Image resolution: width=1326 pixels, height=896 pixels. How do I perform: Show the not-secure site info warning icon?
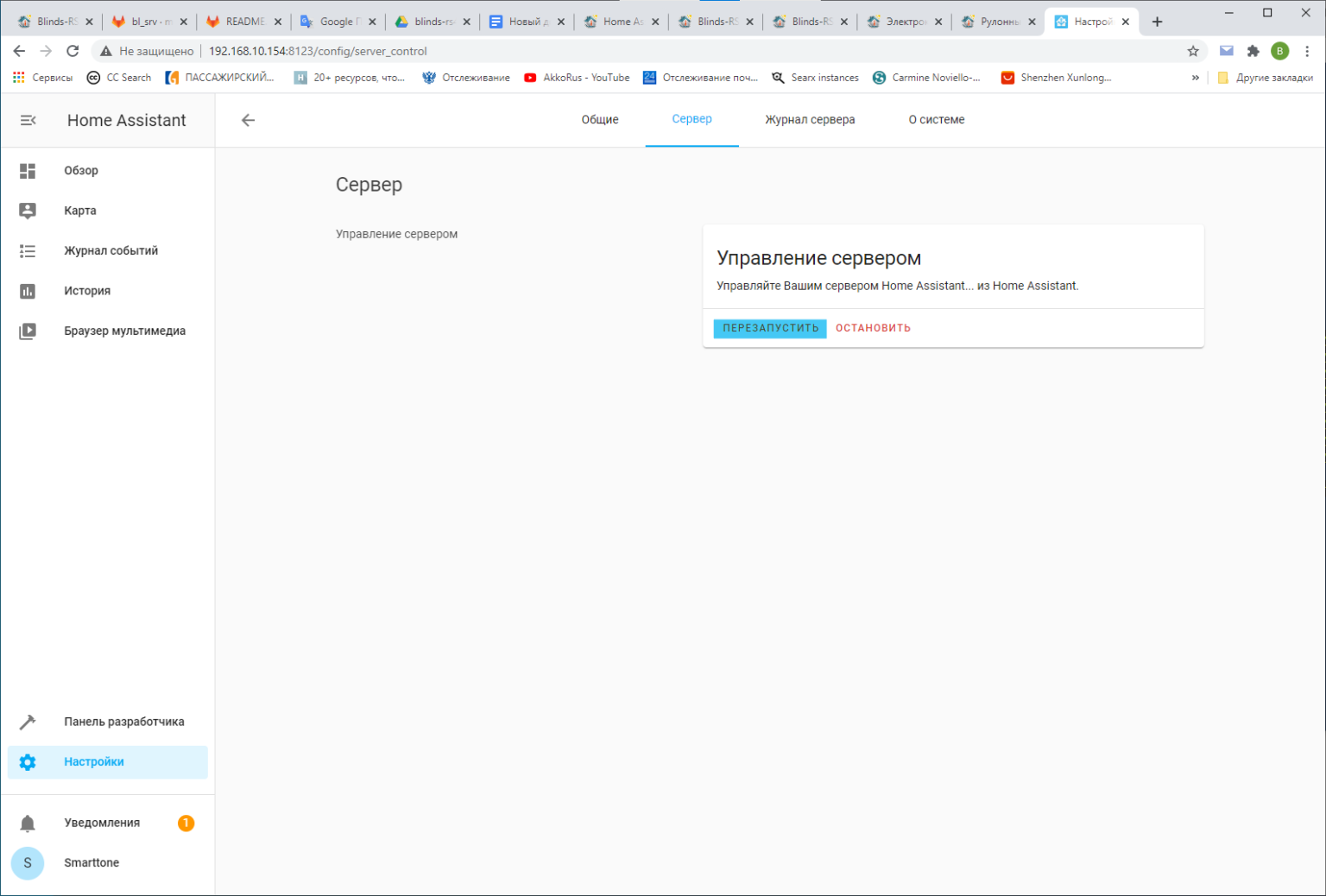[106, 51]
